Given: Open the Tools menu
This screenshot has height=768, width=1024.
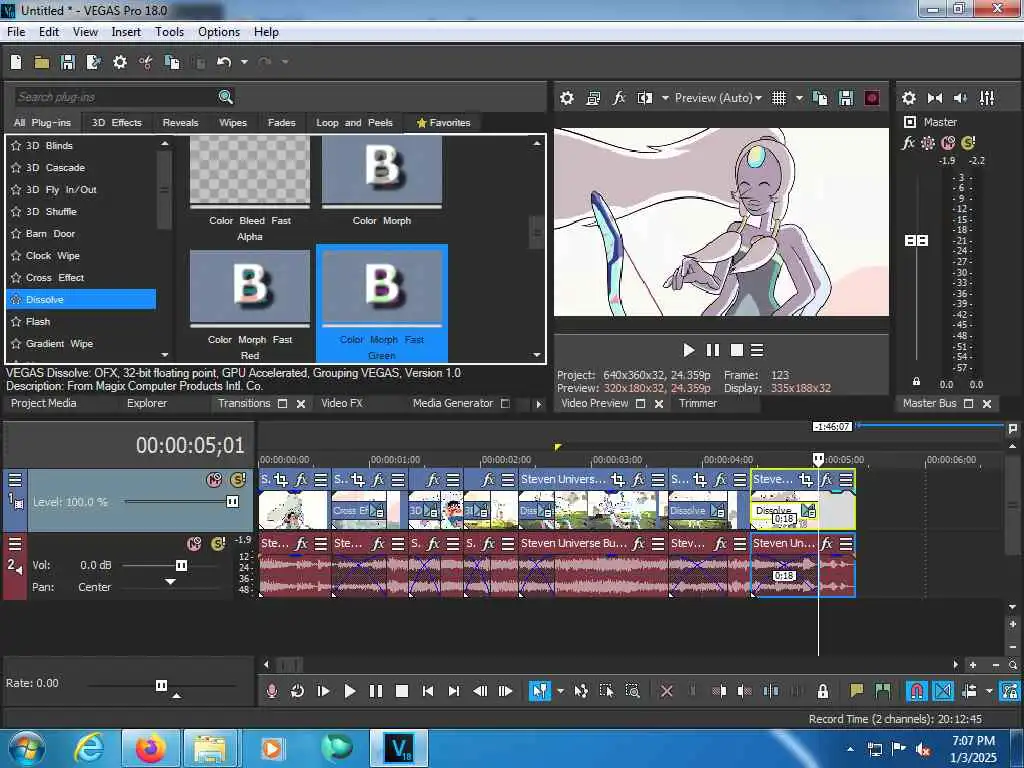Looking at the screenshot, I should pyautogui.click(x=169, y=32).
